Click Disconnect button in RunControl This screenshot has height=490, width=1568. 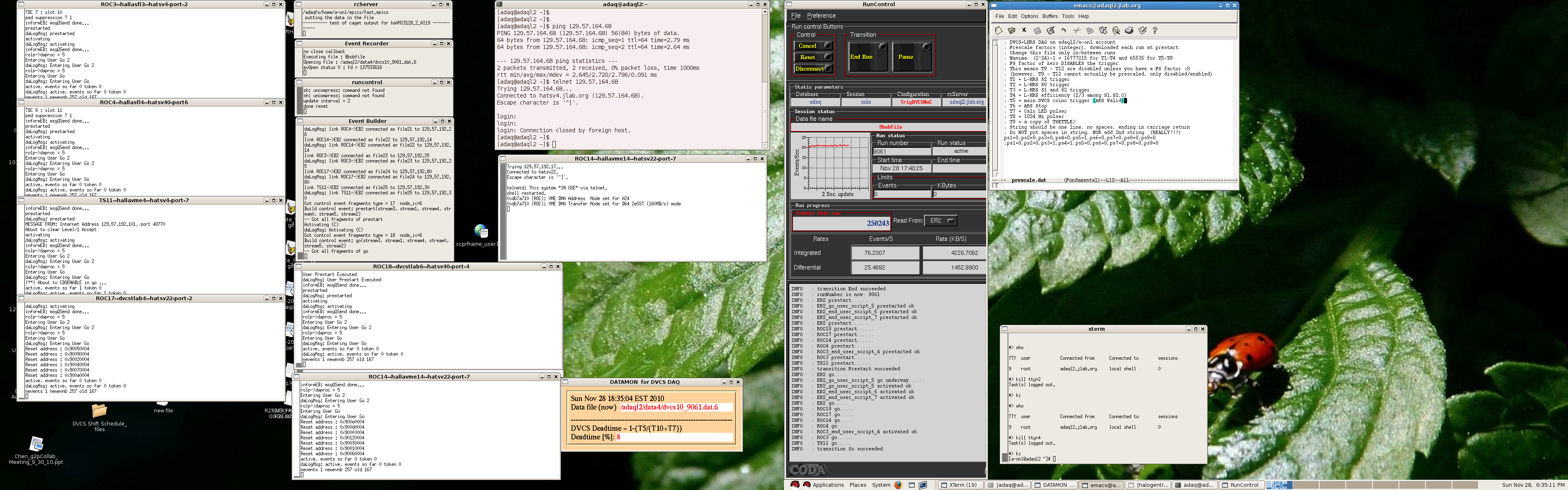(813, 69)
